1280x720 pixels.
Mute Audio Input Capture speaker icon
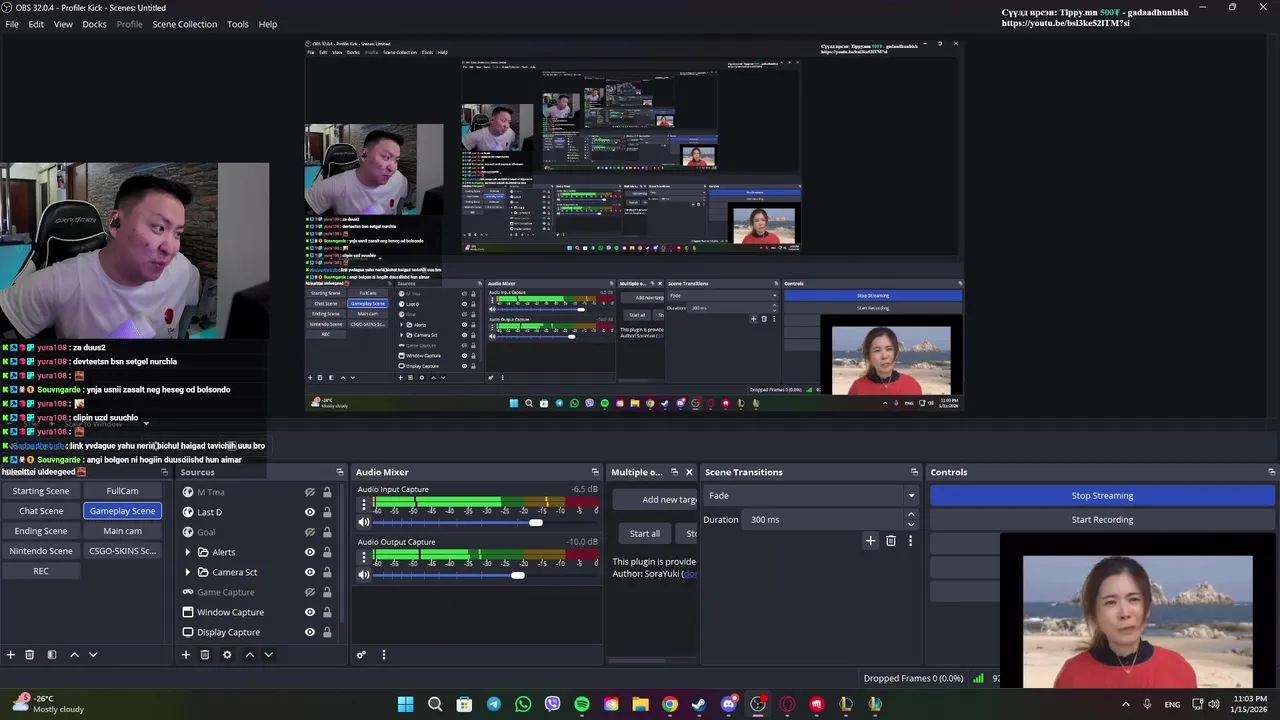click(364, 522)
